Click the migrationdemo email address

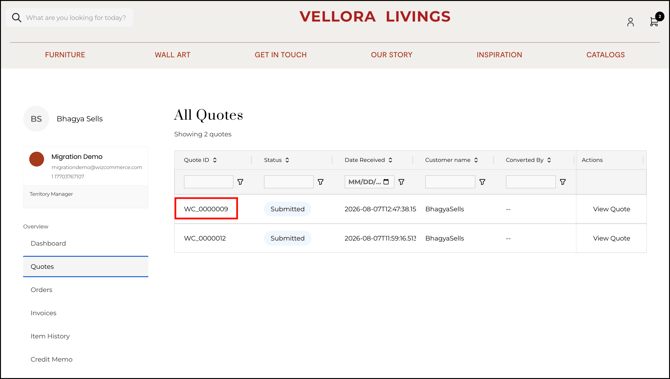97,167
